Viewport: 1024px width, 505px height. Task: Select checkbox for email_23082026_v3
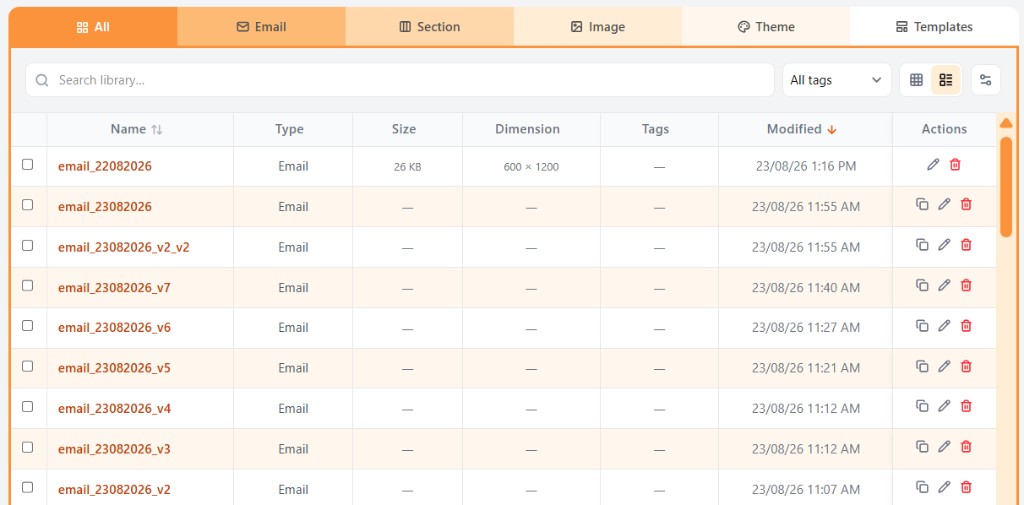pyautogui.click(x=27, y=448)
